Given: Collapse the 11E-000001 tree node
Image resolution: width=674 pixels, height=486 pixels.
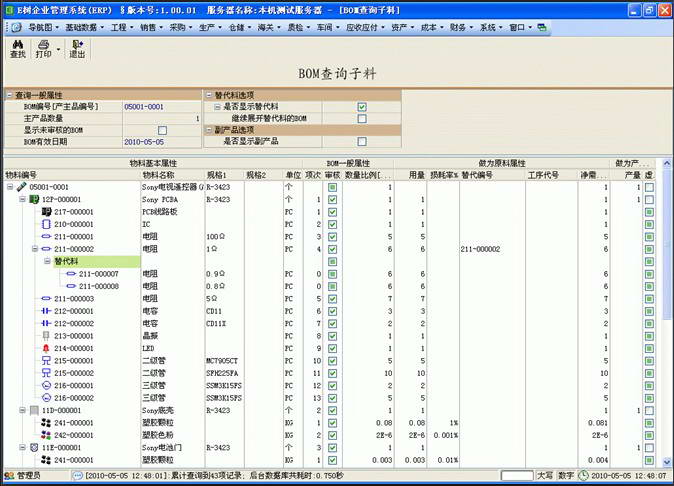Looking at the screenshot, I should (22, 448).
